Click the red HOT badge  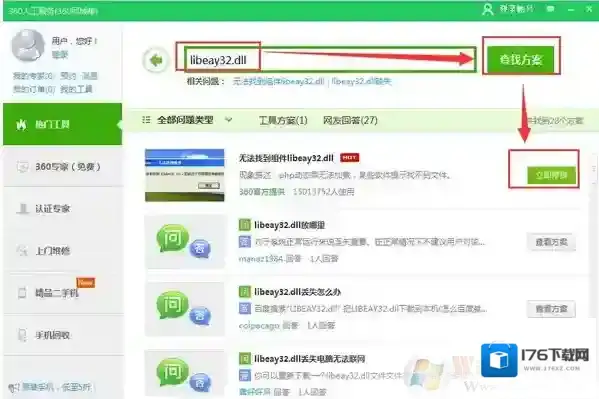(350, 157)
